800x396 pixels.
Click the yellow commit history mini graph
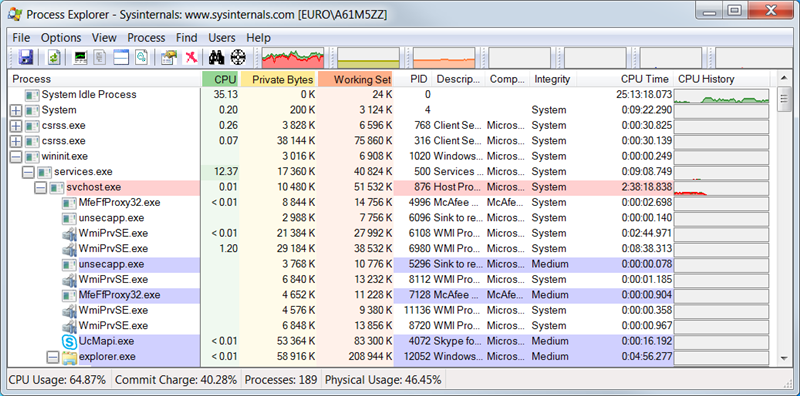[x=368, y=58]
